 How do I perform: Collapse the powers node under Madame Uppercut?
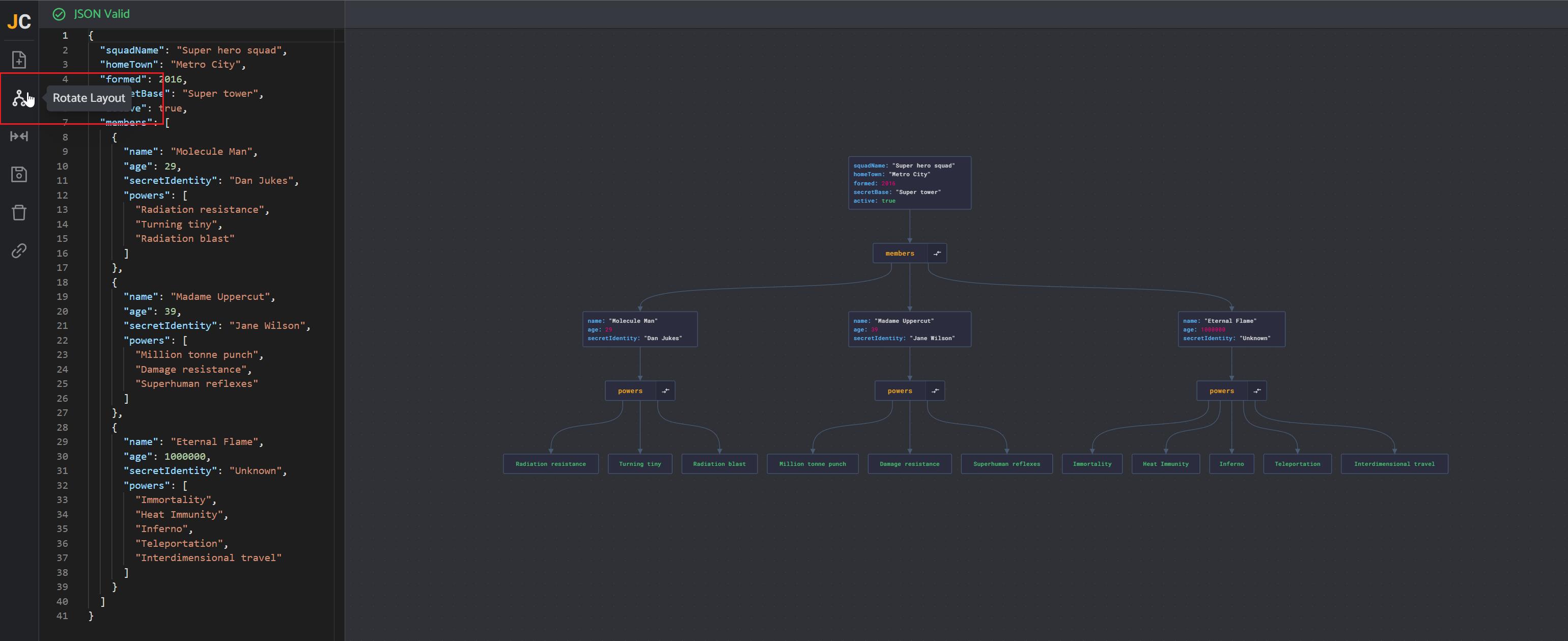tap(935, 391)
